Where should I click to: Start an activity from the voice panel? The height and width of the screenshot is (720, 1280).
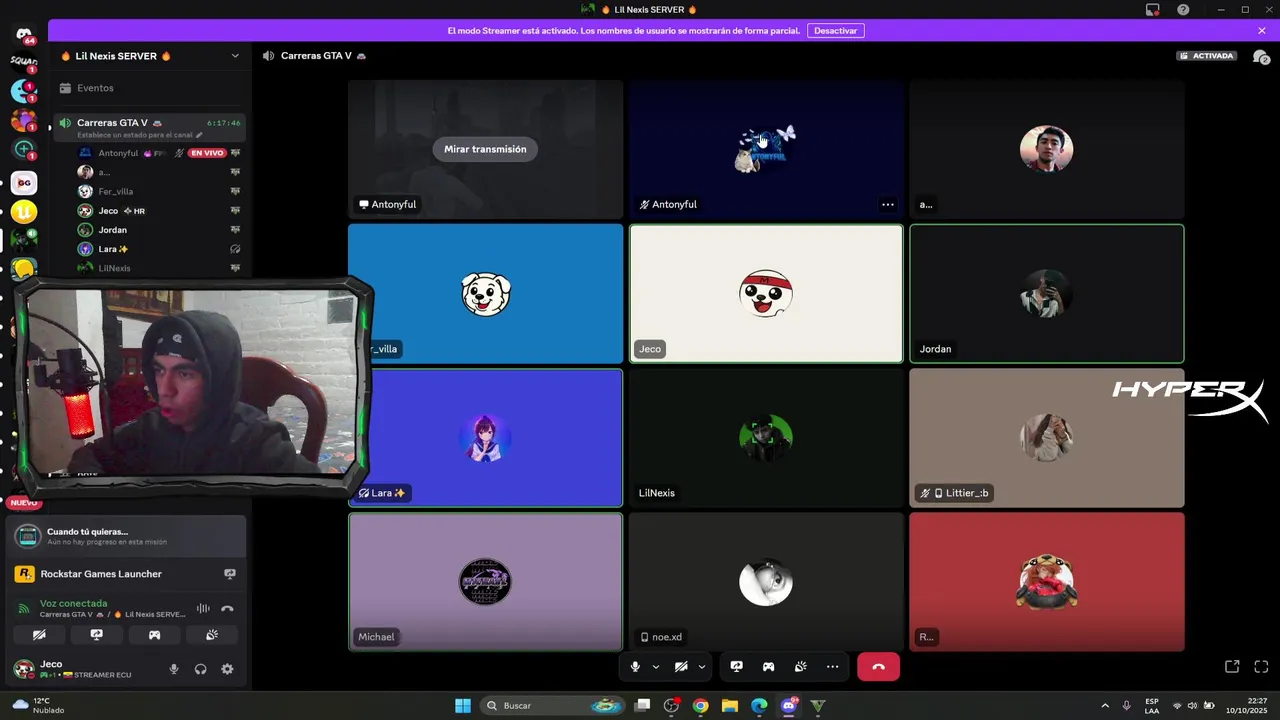[154, 635]
